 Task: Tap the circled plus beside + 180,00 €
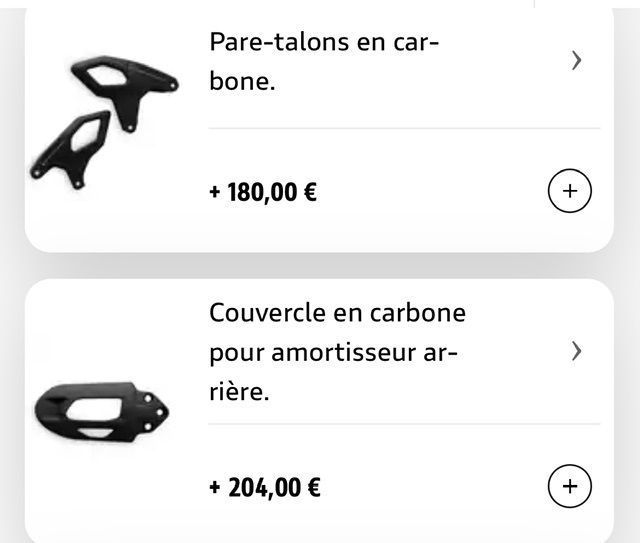(570, 190)
